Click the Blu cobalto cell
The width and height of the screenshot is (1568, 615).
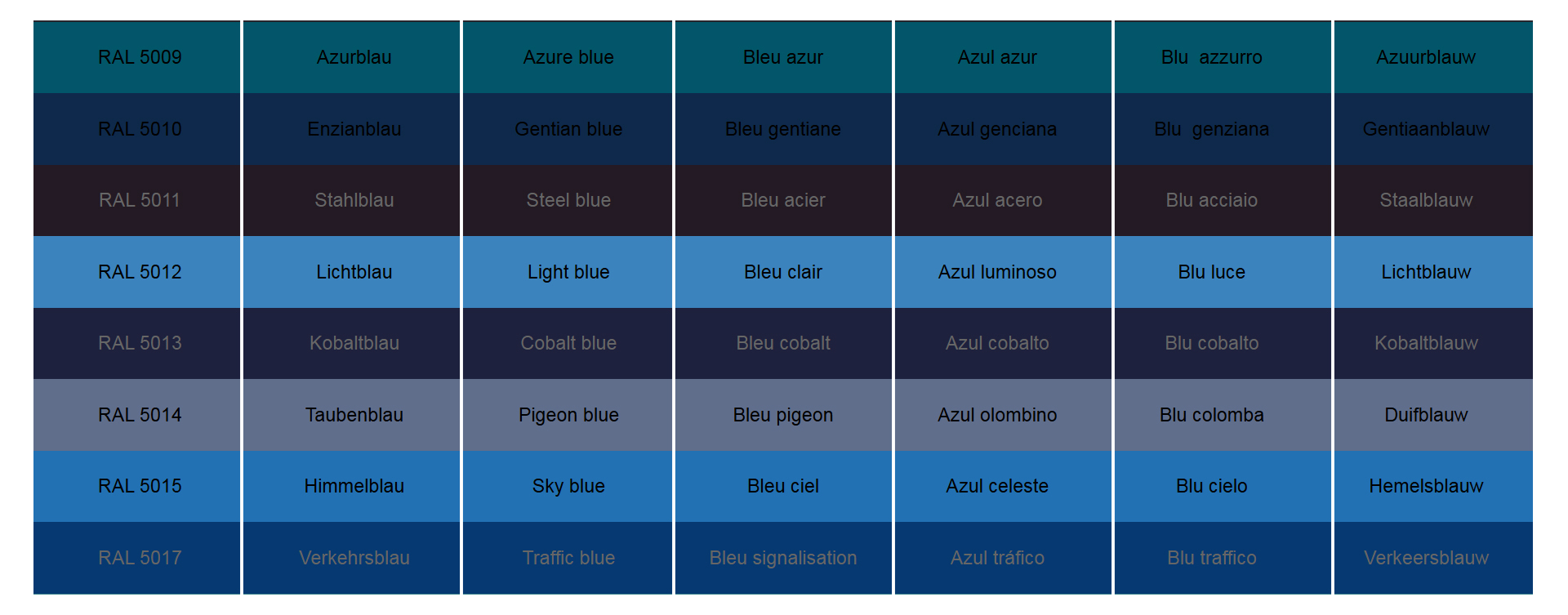[x=1211, y=343]
